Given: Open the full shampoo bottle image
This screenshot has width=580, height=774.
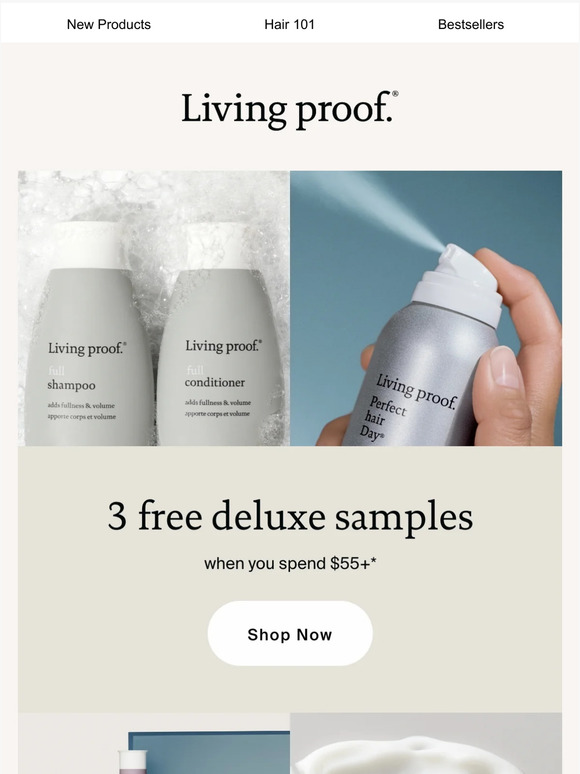Looking at the screenshot, I should (88, 336).
